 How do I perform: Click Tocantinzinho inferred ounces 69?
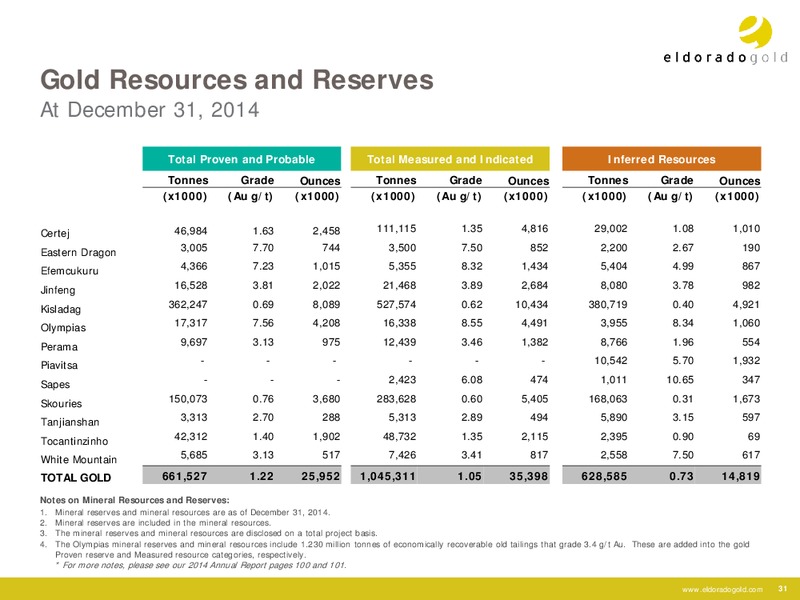point(754,437)
